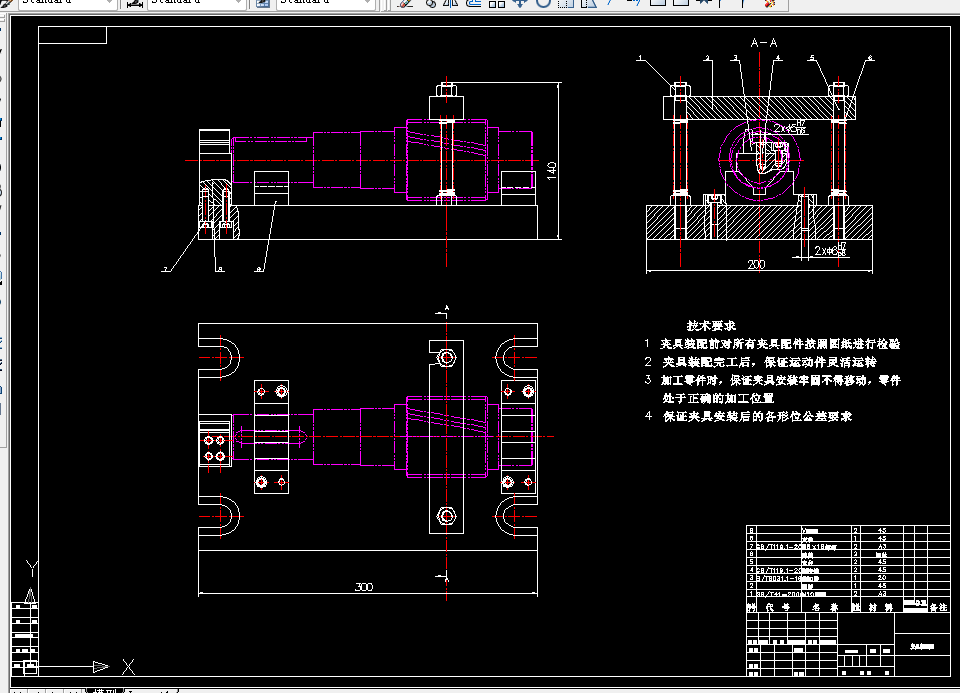Open the Table Style manager icon

click(x=263, y=3)
